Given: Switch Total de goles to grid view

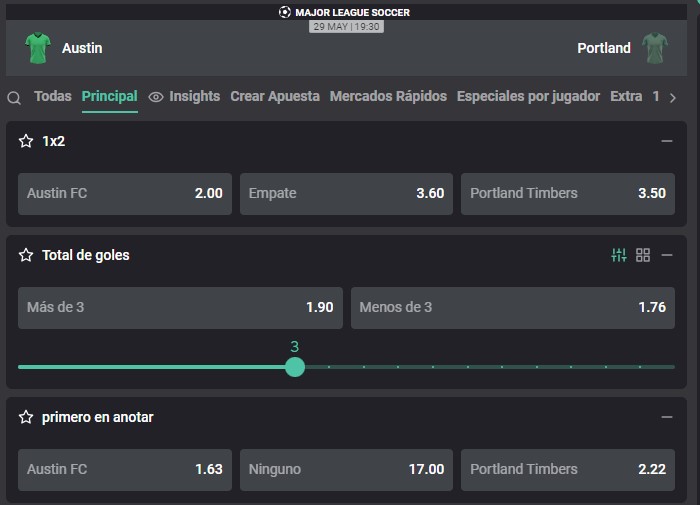Looking at the screenshot, I should 643,255.
